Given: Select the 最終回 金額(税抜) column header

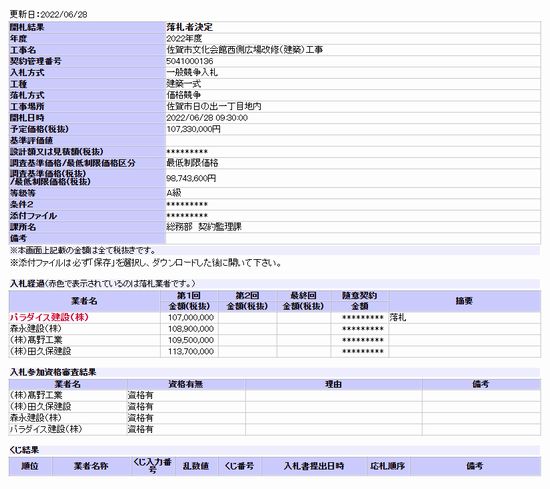Looking at the screenshot, I should click(303, 301).
